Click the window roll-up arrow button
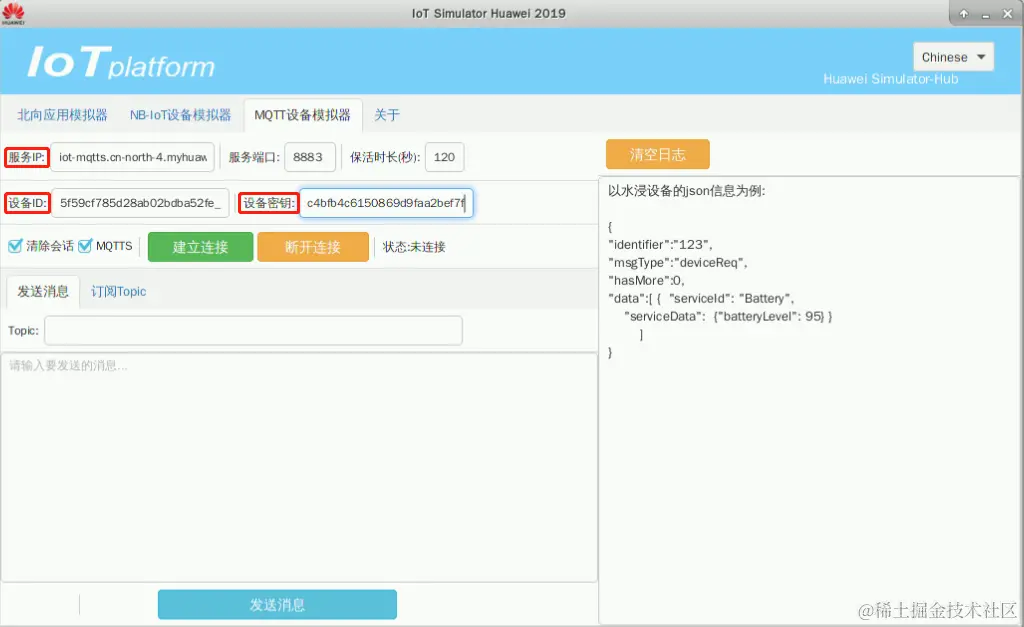This screenshot has height=627, width=1024. [x=964, y=14]
